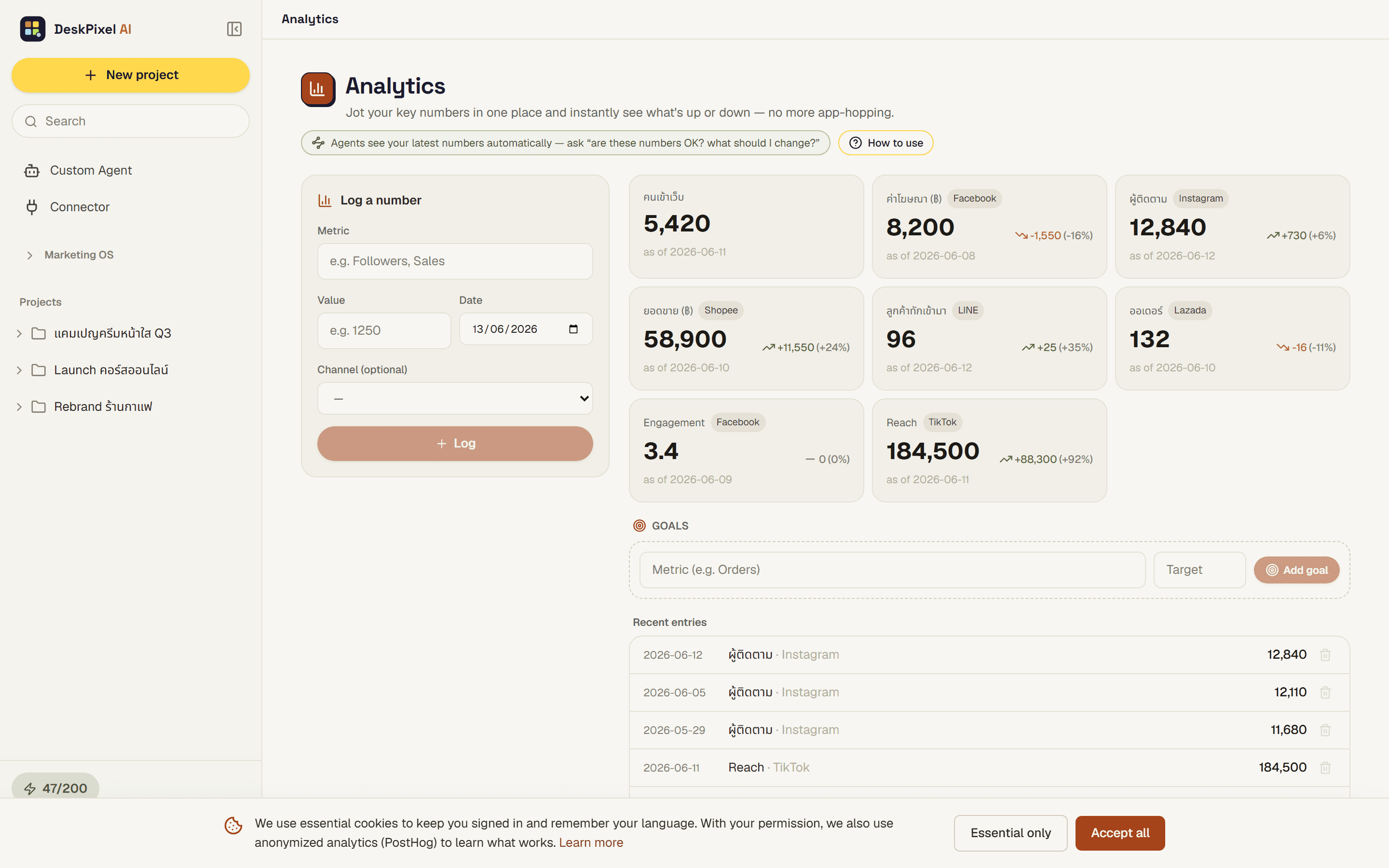Click the How to use button
This screenshot has width=1389, height=868.
[885, 143]
